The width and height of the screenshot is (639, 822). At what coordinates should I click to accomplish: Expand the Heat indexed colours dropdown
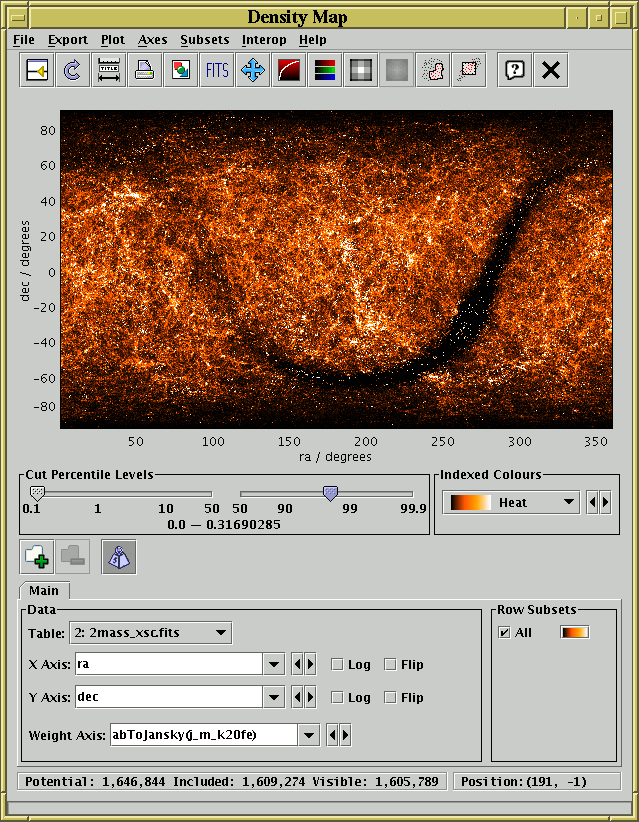coord(569,502)
